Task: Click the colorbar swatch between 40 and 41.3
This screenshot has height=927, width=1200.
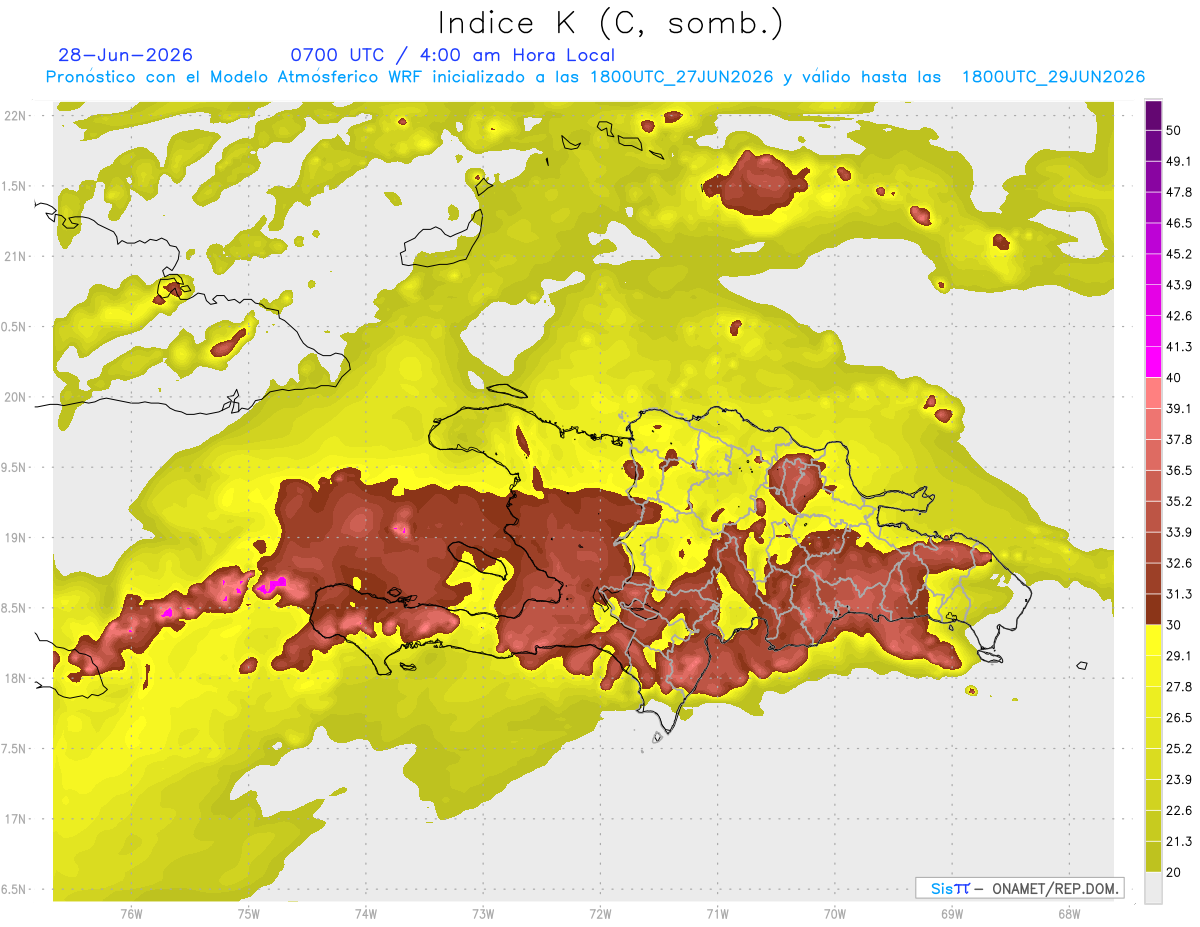Action: 1153,362
